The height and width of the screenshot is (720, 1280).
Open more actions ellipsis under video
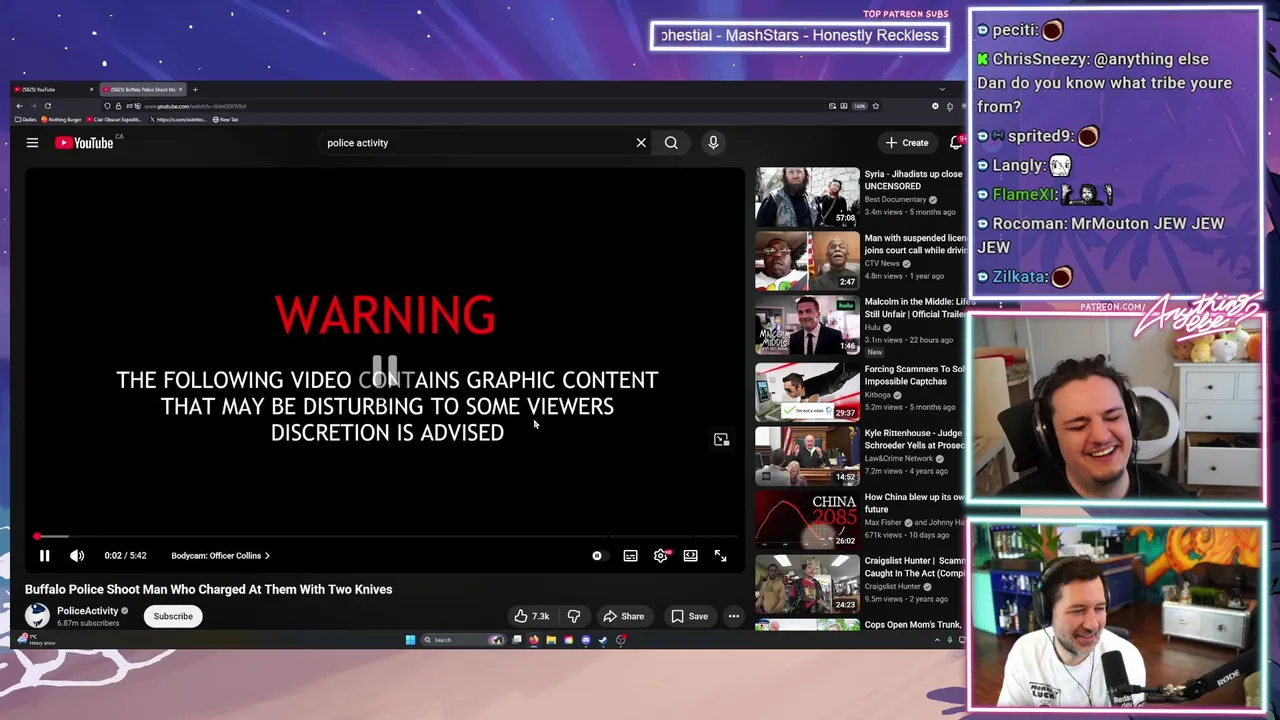click(x=733, y=616)
